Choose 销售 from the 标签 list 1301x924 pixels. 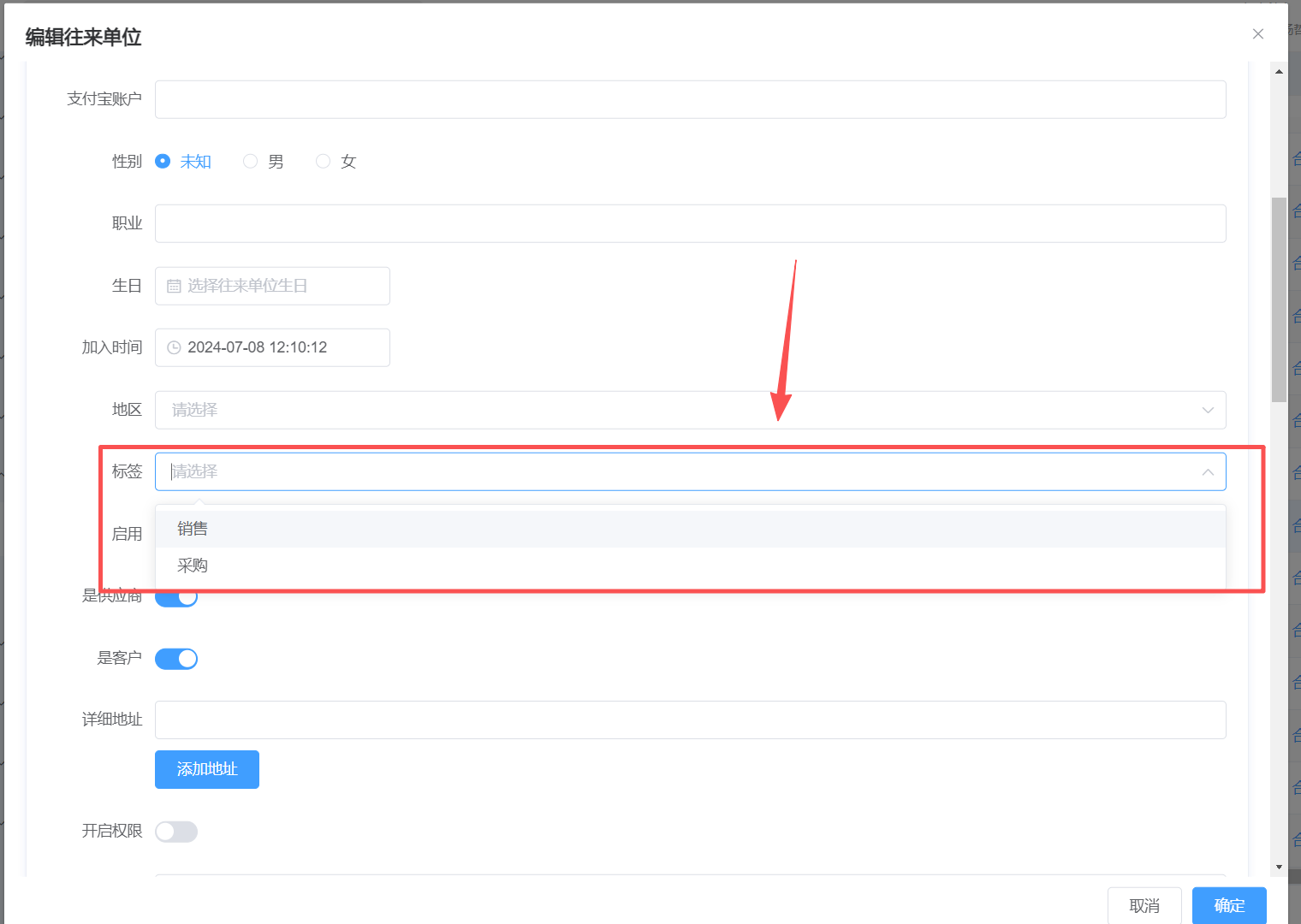(x=193, y=529)
